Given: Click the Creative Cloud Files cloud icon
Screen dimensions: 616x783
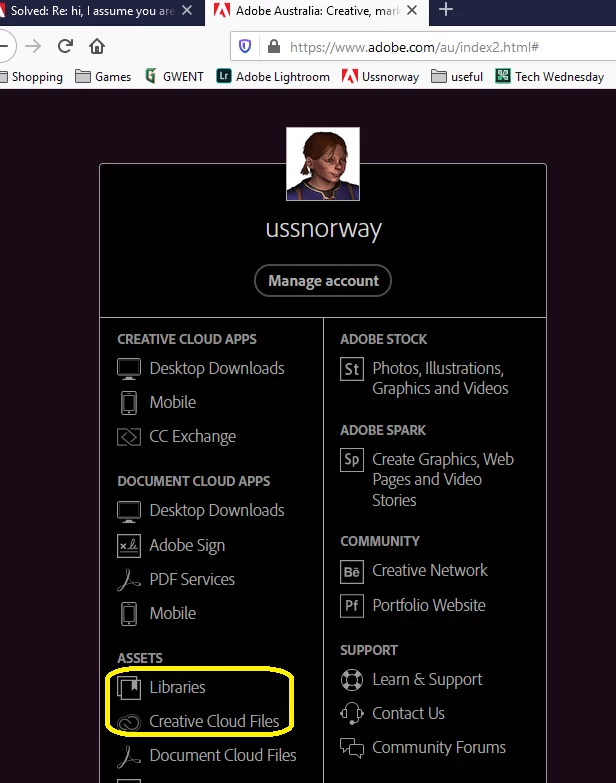Looking at the screenshot, I should click(x=129, y=722).
